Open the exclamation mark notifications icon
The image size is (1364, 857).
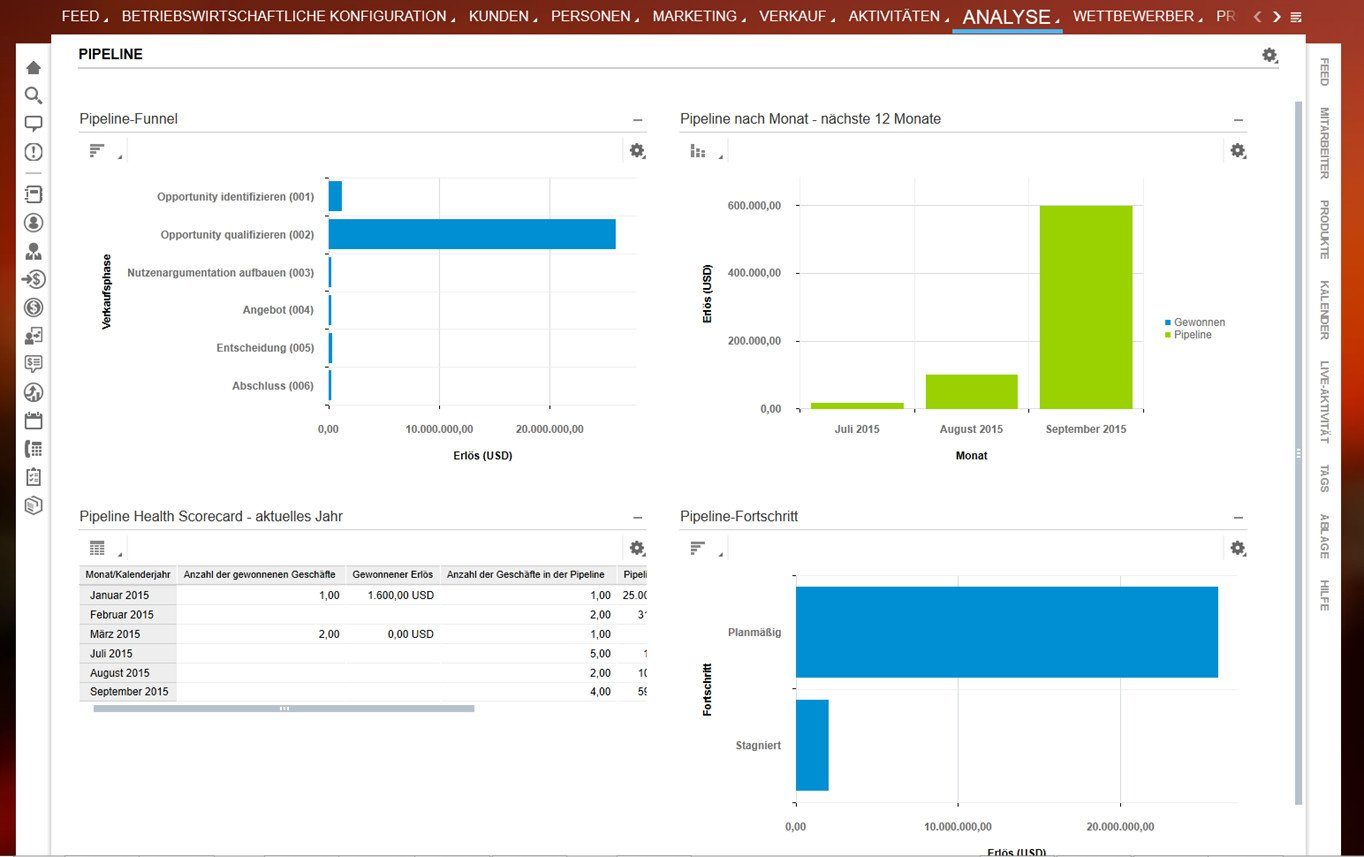point(33,152)
